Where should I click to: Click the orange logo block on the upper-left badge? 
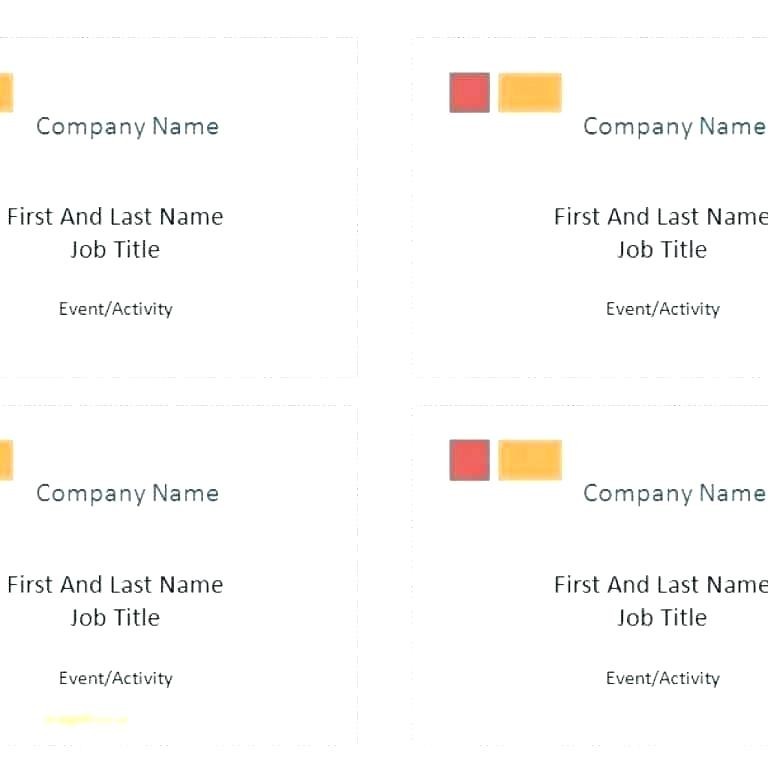tap(5, 92)
